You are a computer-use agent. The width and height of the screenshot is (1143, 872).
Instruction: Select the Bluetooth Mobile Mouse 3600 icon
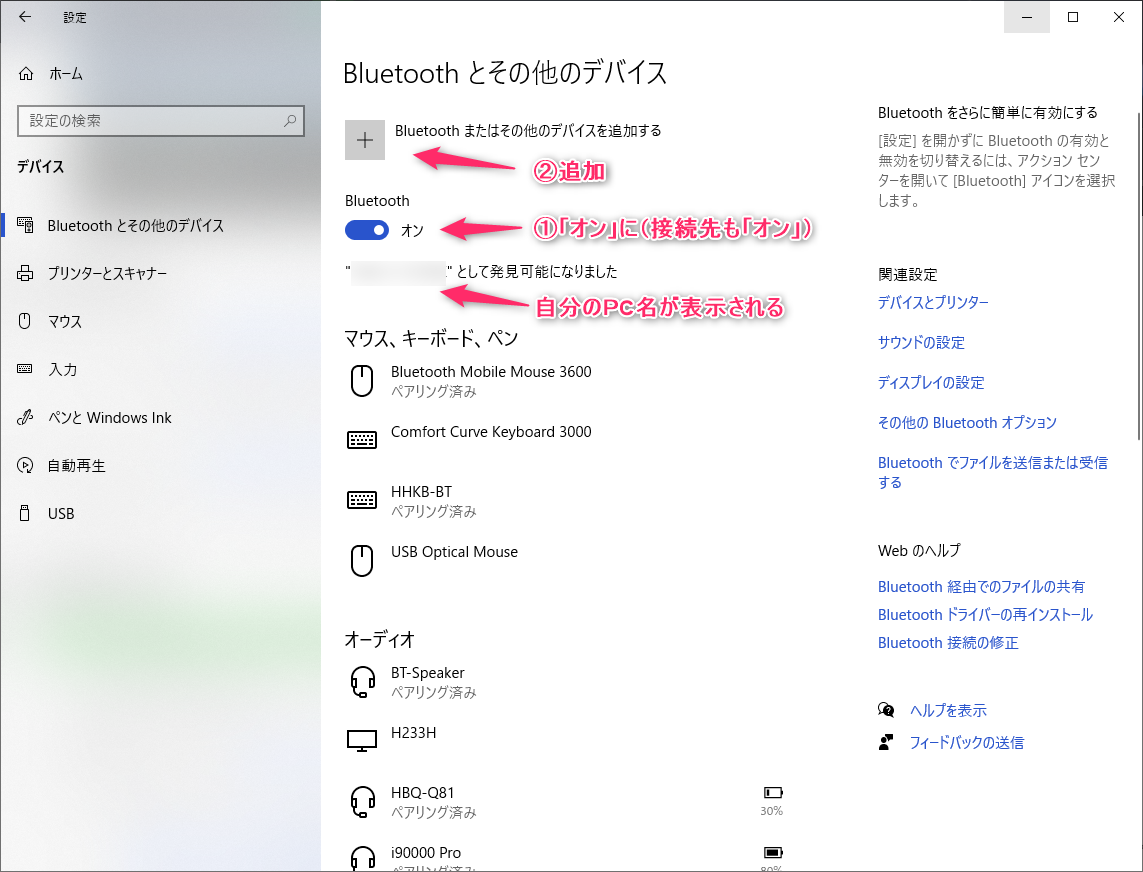point(362,381)
